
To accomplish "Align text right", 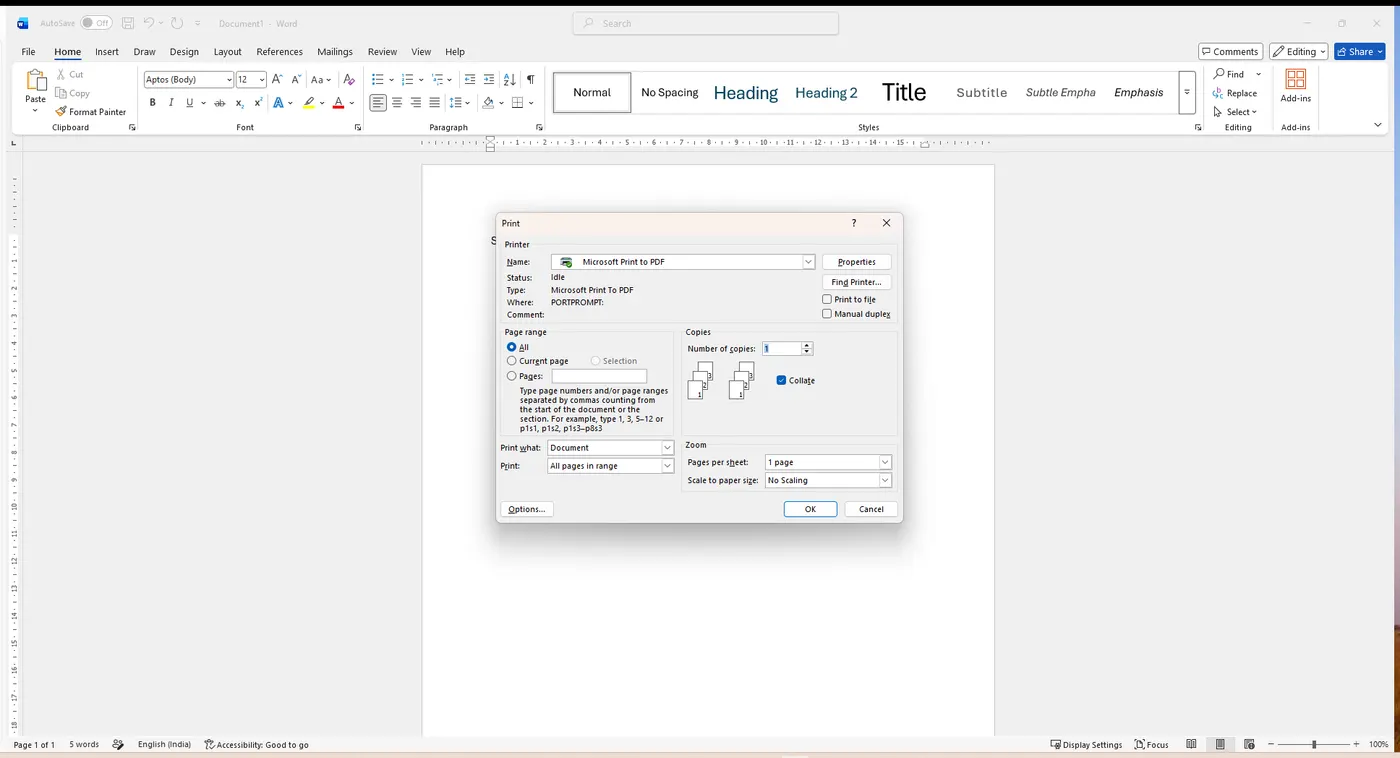I will click(x=416, y=103).
